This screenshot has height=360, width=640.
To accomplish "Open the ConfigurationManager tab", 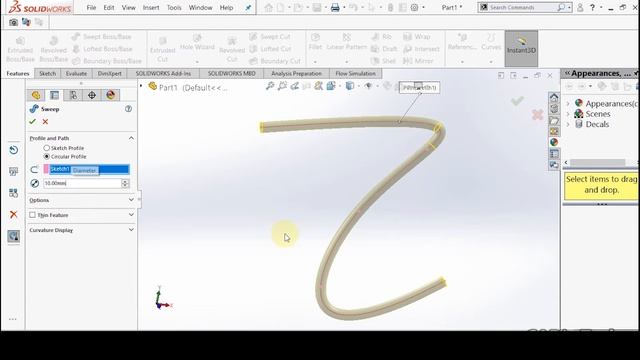I will [x=73, y=95].
